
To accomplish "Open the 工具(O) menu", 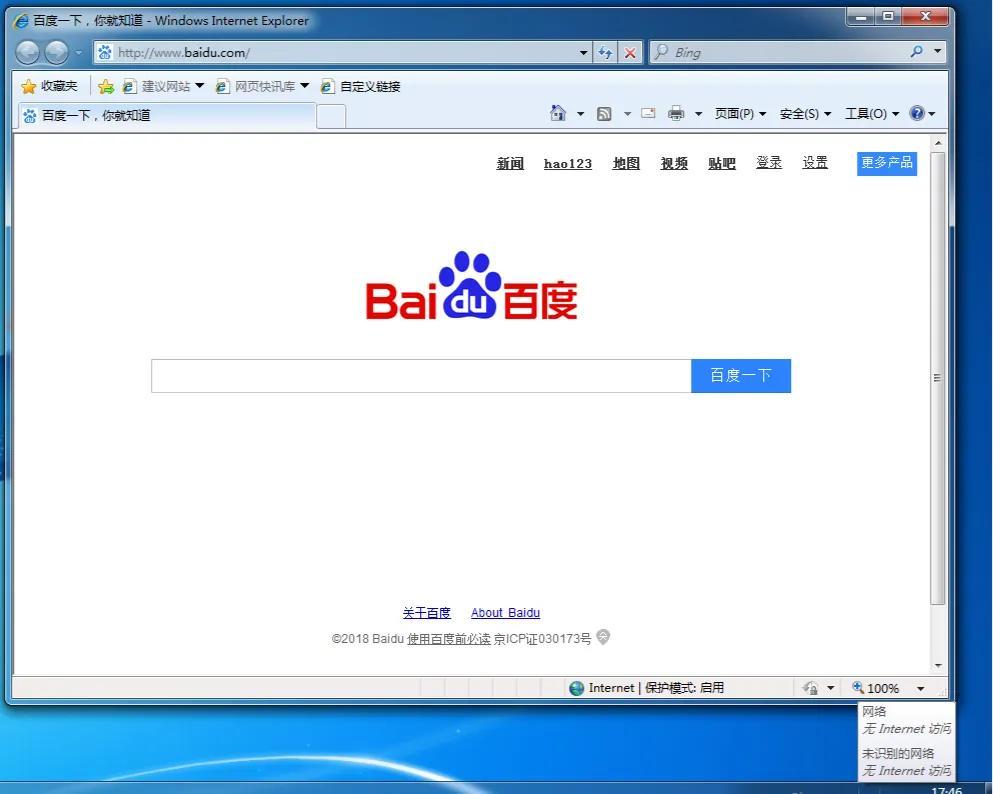I will [x=872, y=114].
